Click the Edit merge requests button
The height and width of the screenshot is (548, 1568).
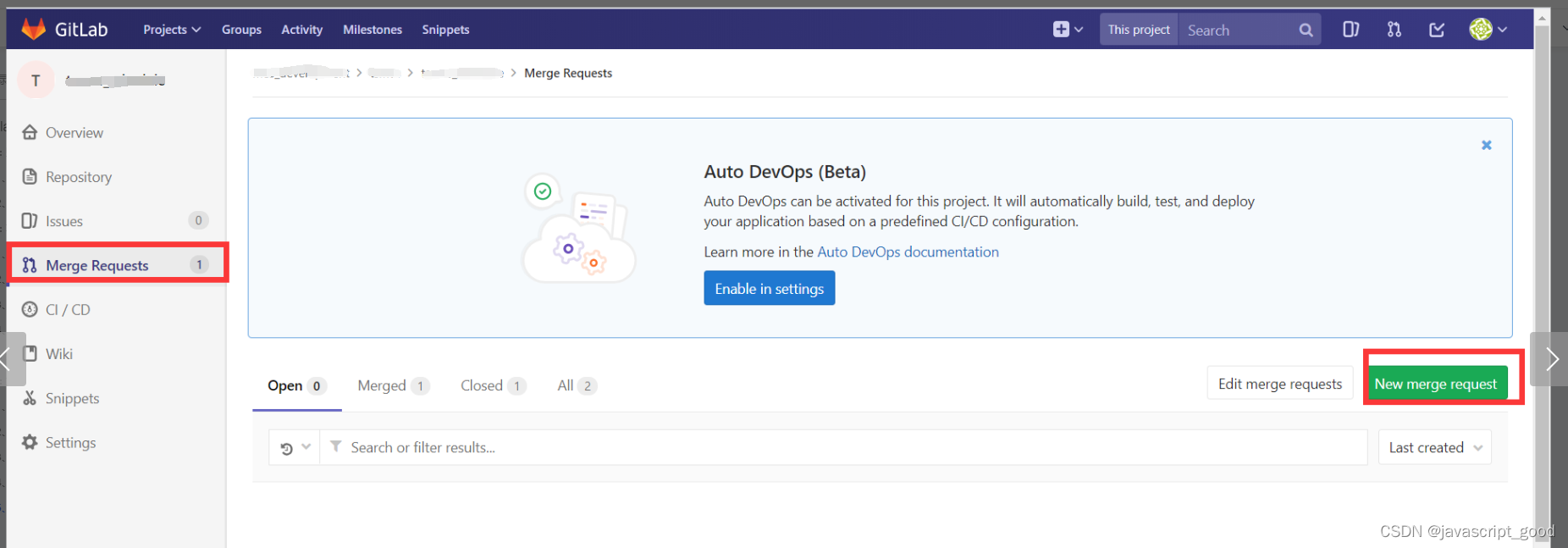1279,384
